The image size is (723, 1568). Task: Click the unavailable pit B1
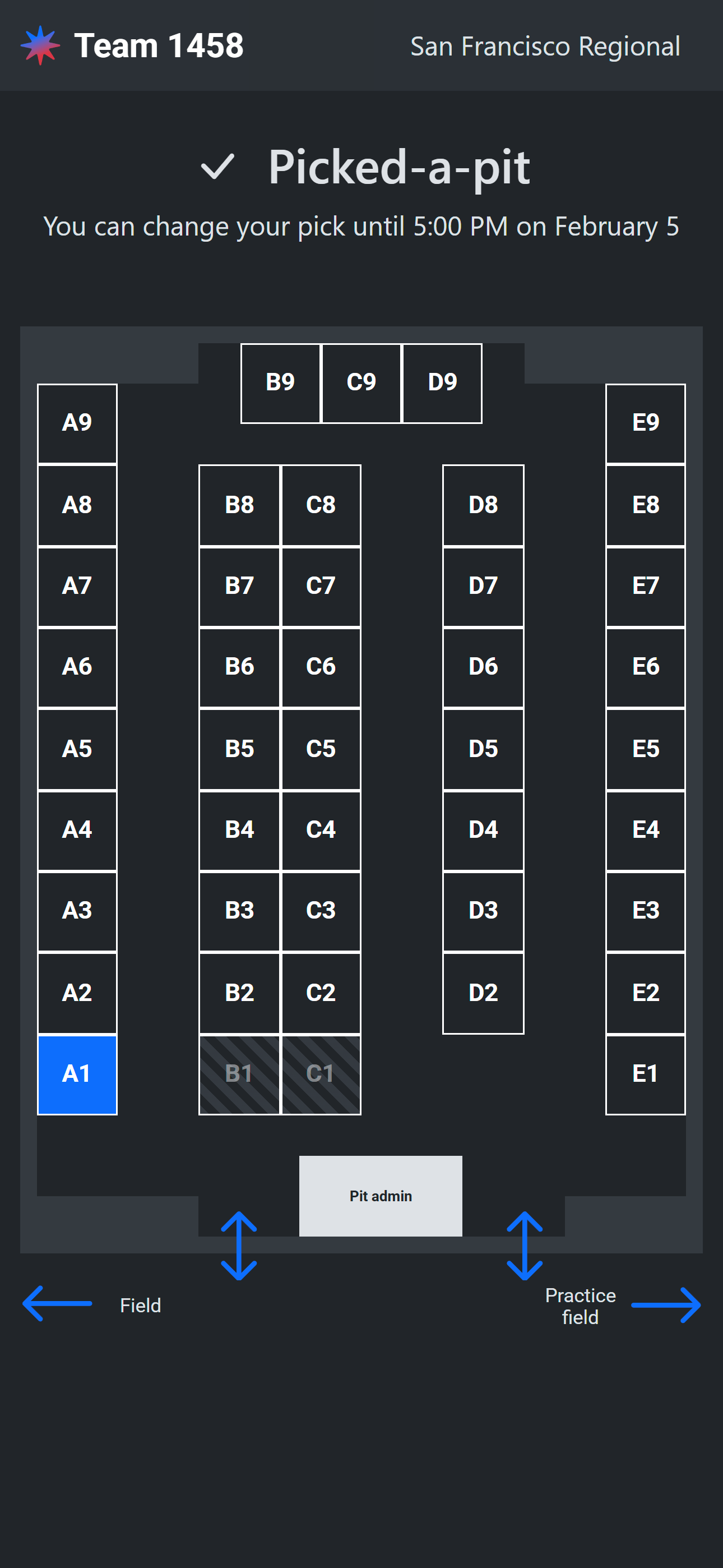coord(239,1074)
